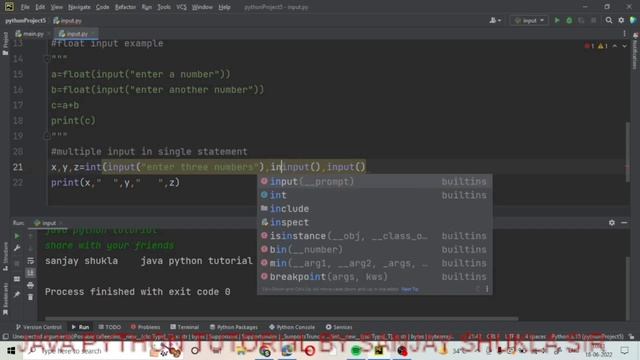The image size is (640, 360).
Task: Open Windows notification center icon
Action: (624, 351)
